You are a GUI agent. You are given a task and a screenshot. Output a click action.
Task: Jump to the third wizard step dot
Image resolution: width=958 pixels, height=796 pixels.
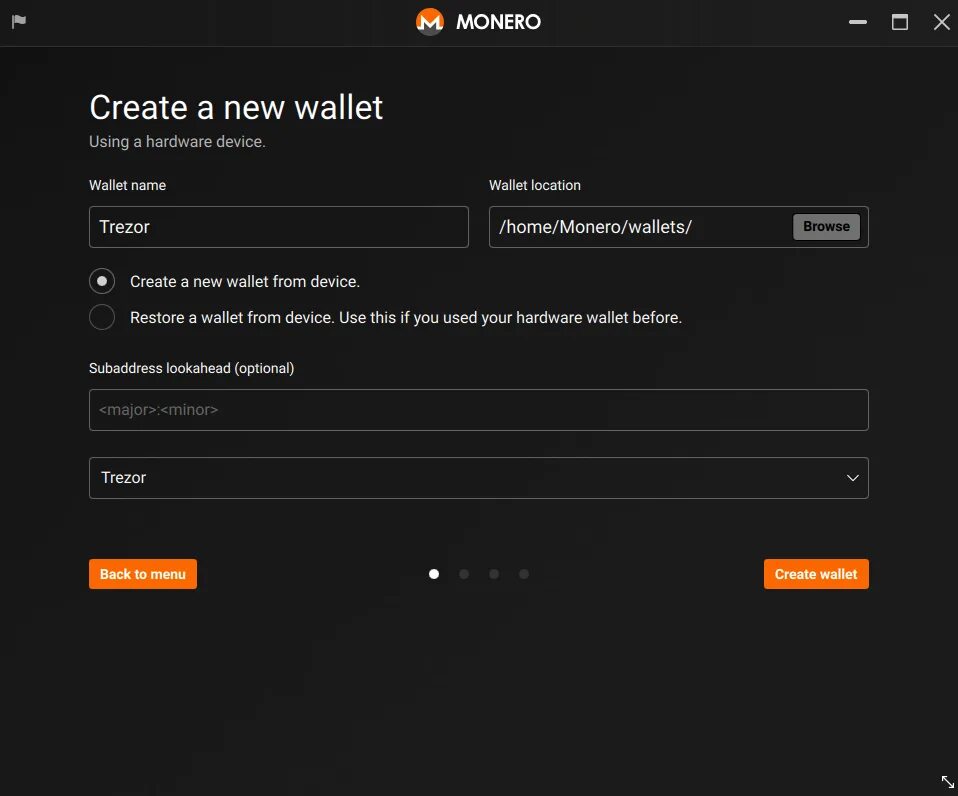click(x=494, y=574)
